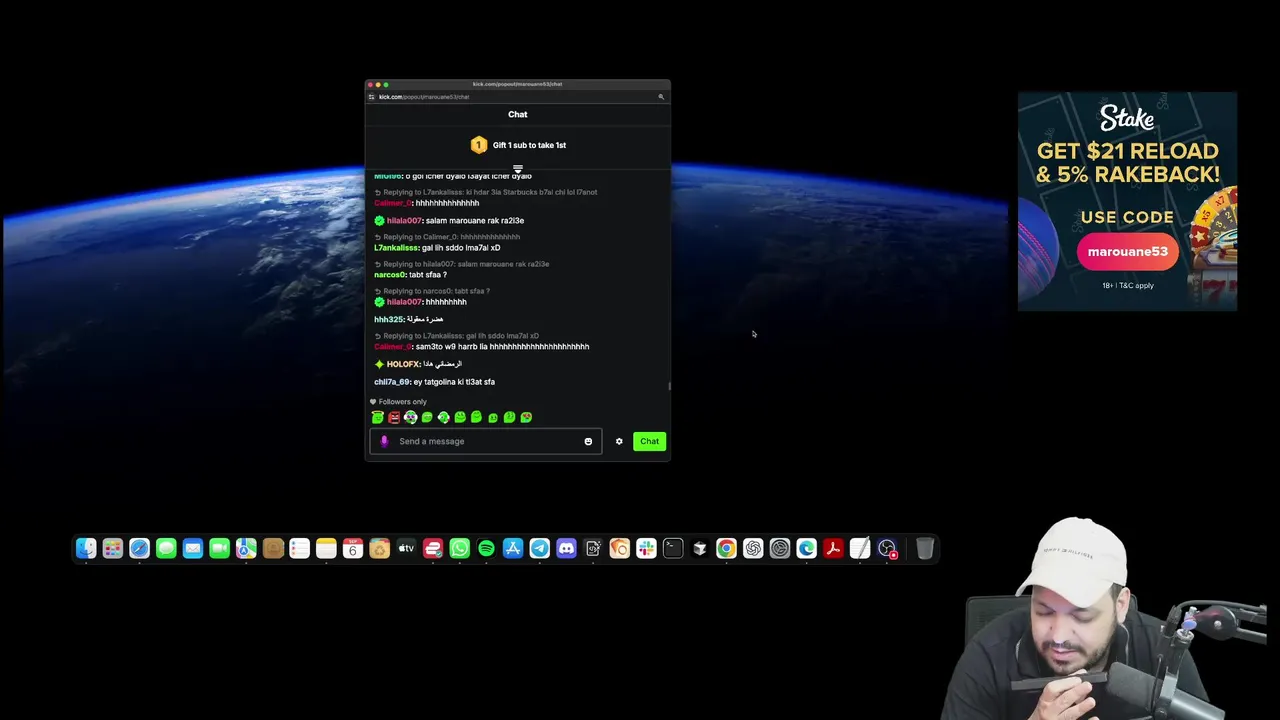The width and height of the screenshot is (1280, 720).
Task: Open System Settings from the dock
Action: coord(780,548)
